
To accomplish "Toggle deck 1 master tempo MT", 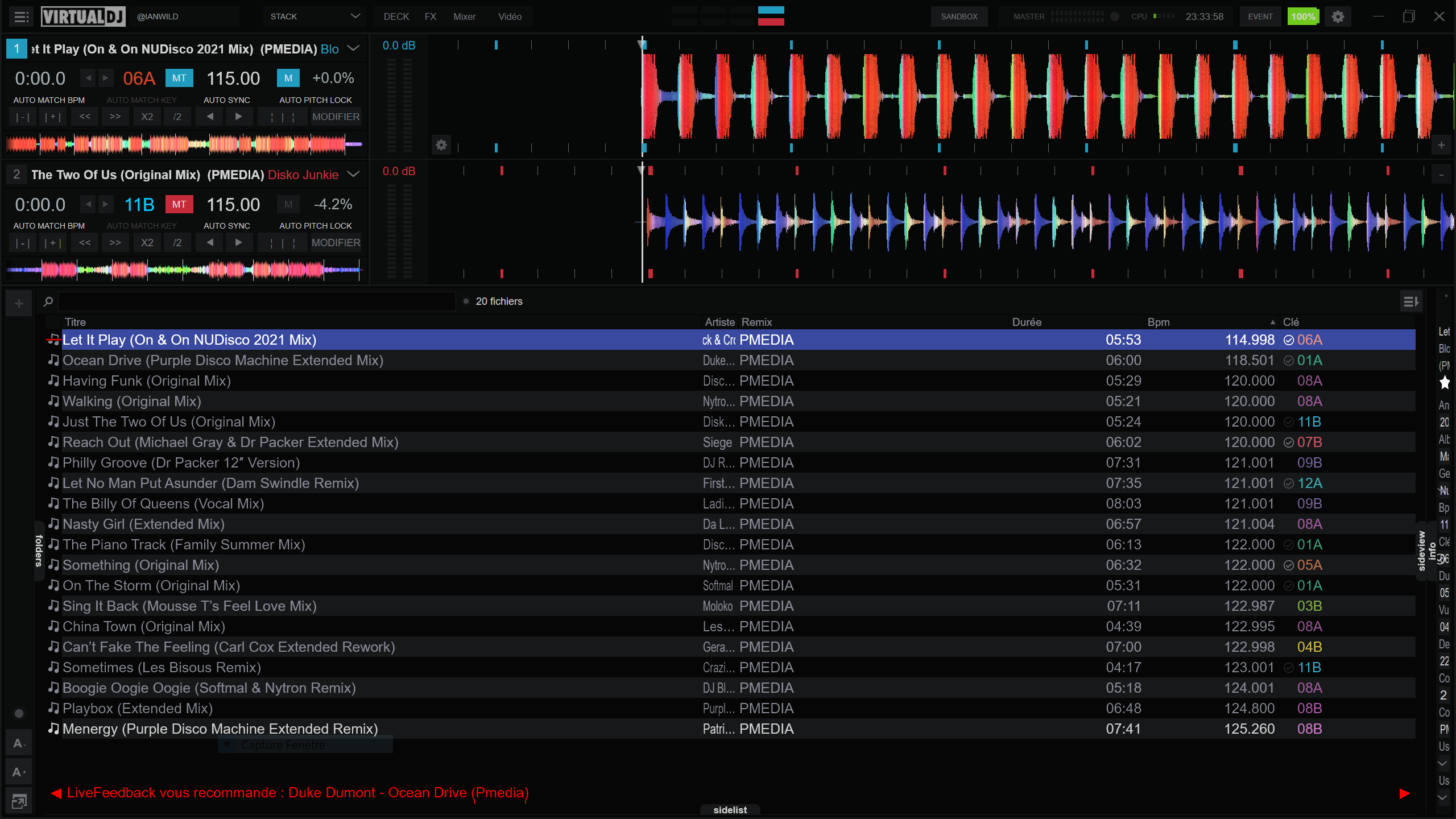I will [x=179, y=78].
